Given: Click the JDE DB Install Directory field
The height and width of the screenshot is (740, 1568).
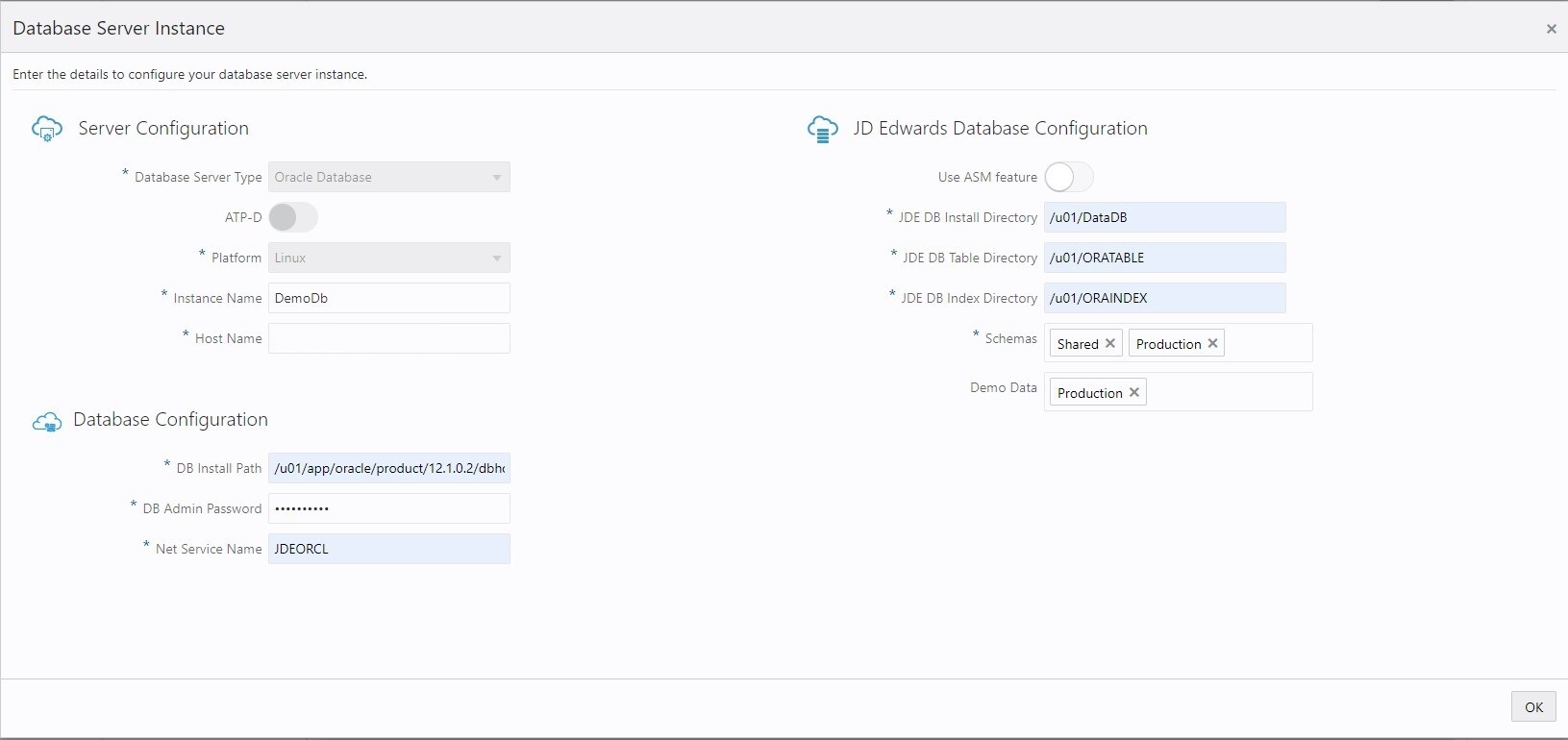Looking at the screenshot, I should pos(1165,217).
